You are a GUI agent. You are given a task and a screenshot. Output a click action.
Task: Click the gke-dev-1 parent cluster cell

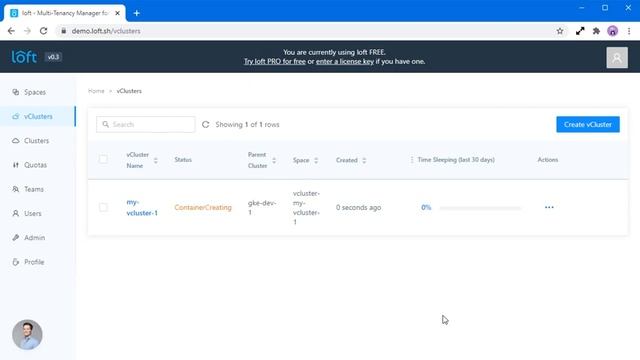tap(262, 207)
